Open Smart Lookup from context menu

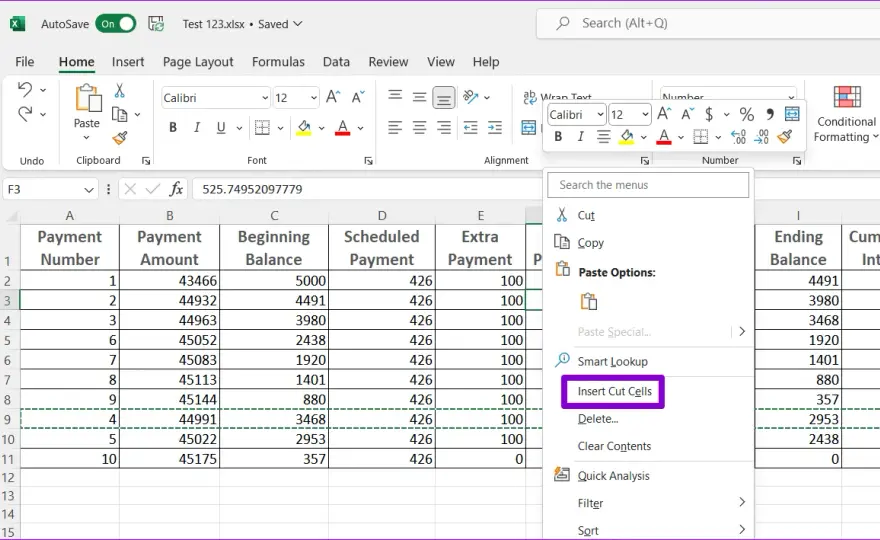point(648,361)
